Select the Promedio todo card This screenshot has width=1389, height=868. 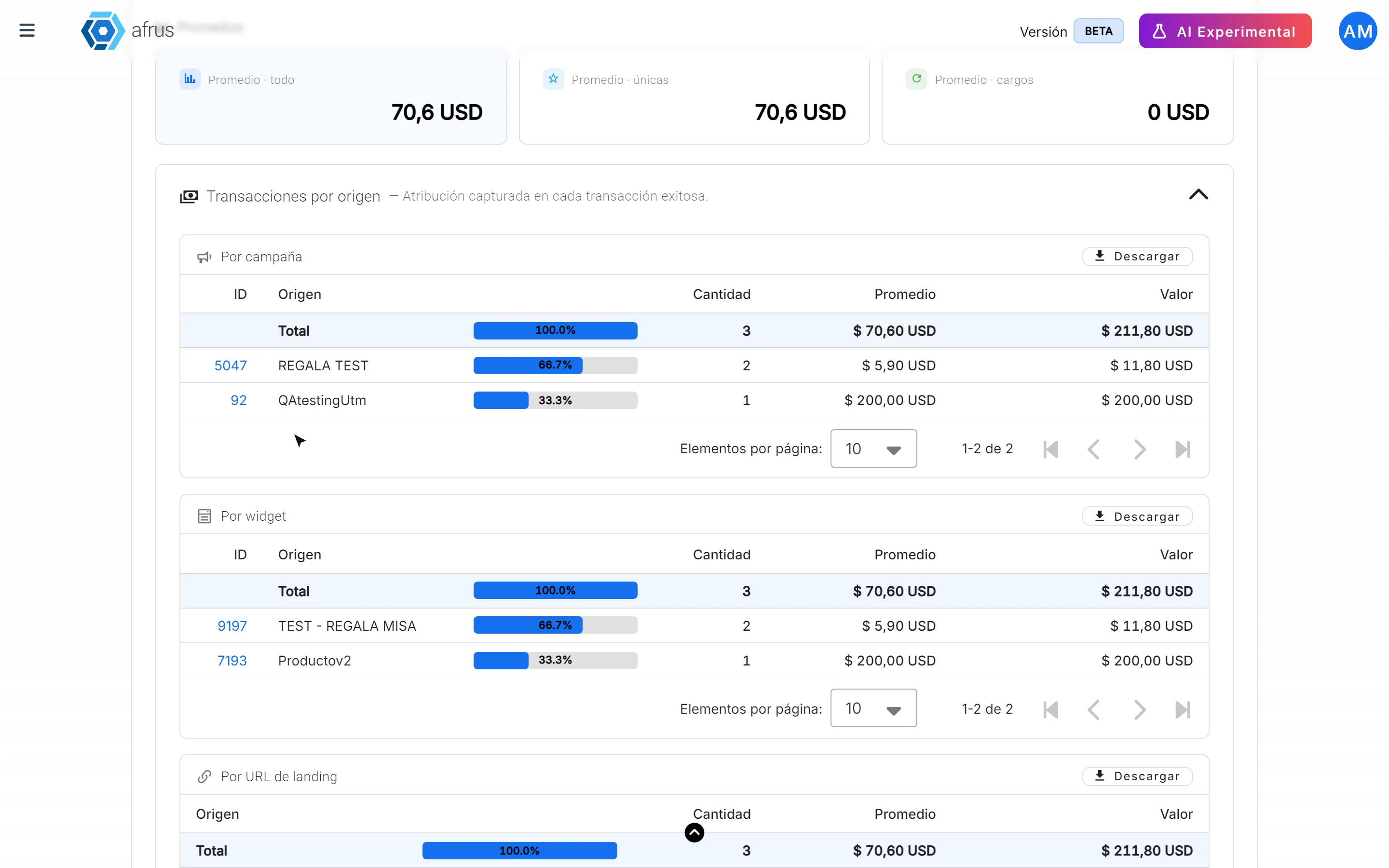(x=331, y=96)
